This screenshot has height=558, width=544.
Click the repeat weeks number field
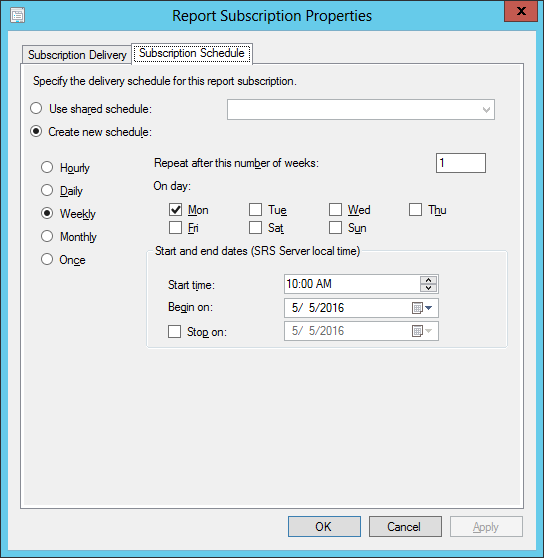(461, 163)
